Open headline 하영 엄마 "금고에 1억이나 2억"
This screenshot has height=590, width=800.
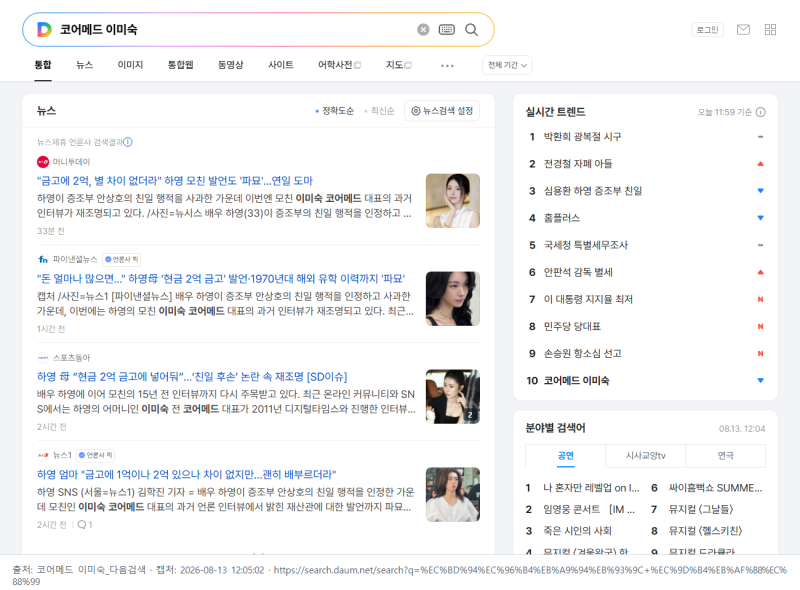186,475
